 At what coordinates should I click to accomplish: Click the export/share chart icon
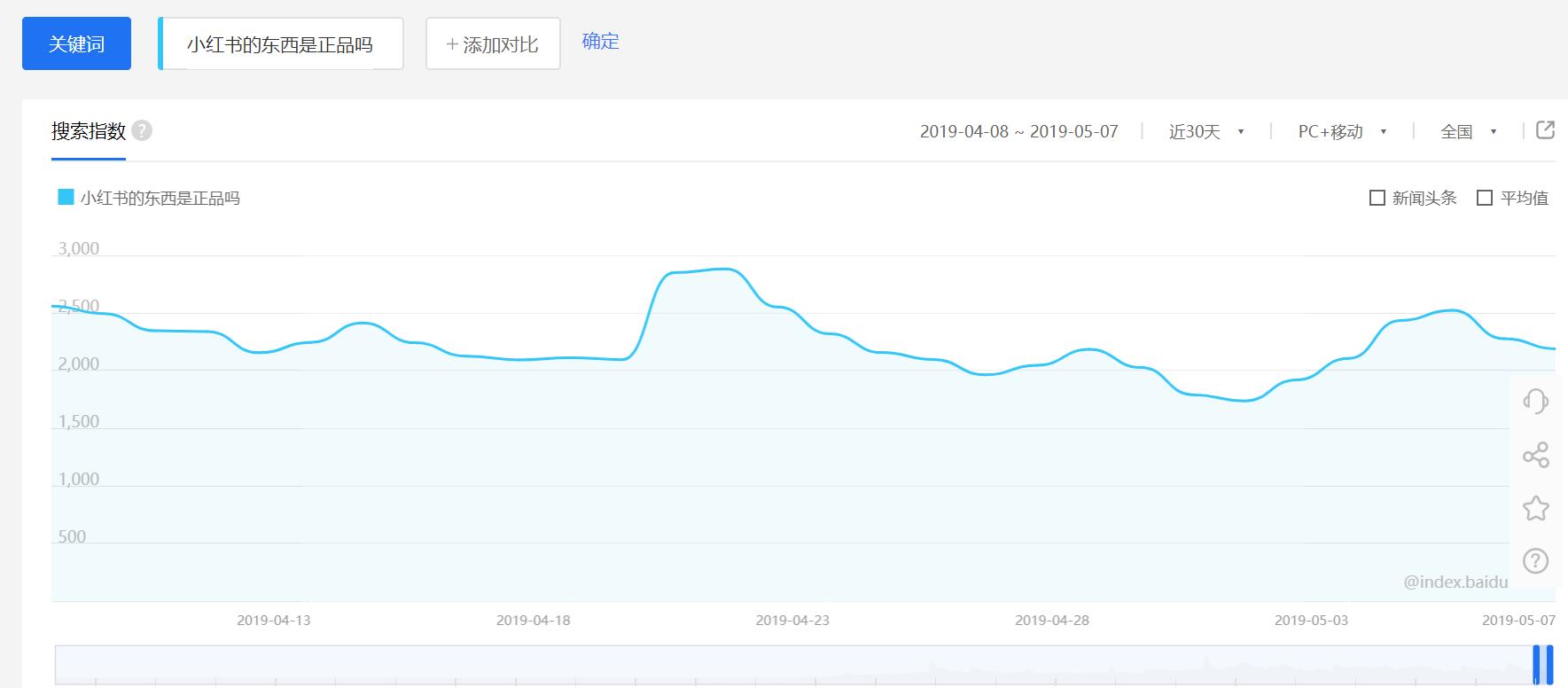pos(1545,129)
